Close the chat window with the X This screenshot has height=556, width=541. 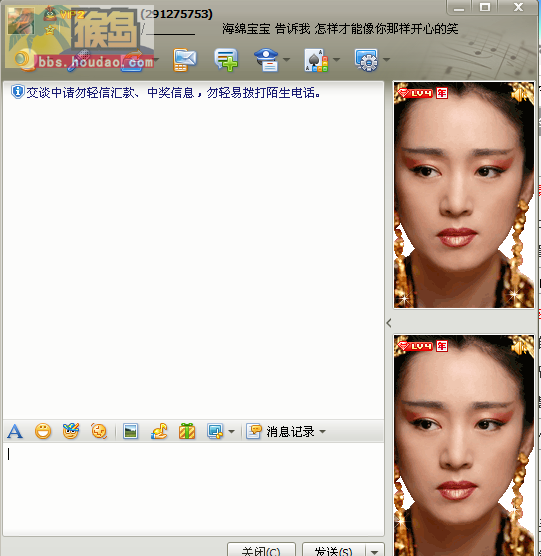pyautogui.click(x=518, y=8)
